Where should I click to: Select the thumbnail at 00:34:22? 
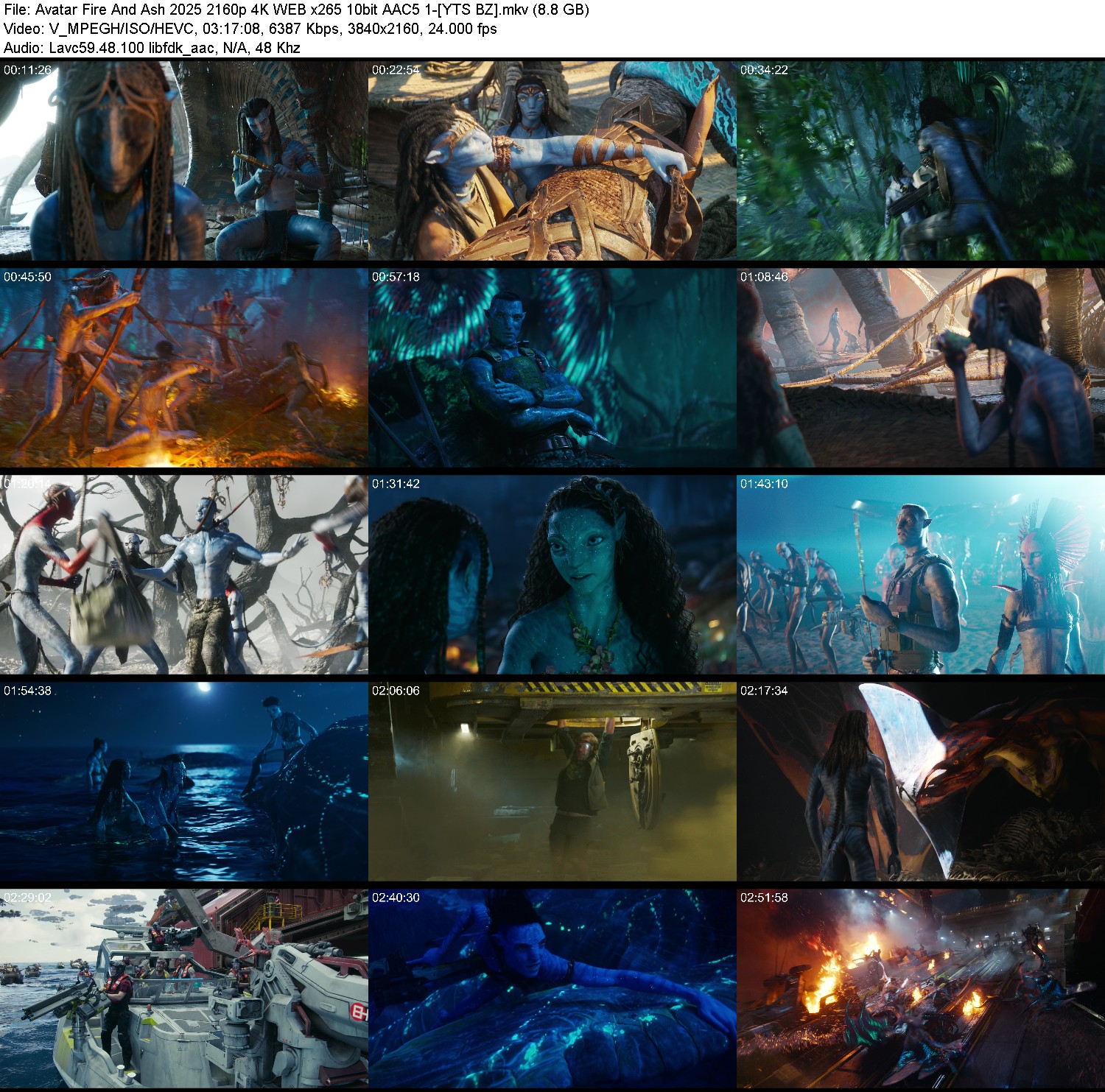[921, 161]
